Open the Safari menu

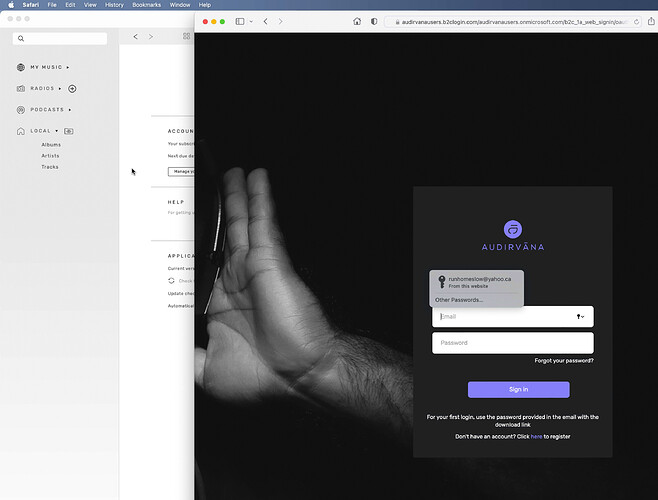click(x=31, y=5)
